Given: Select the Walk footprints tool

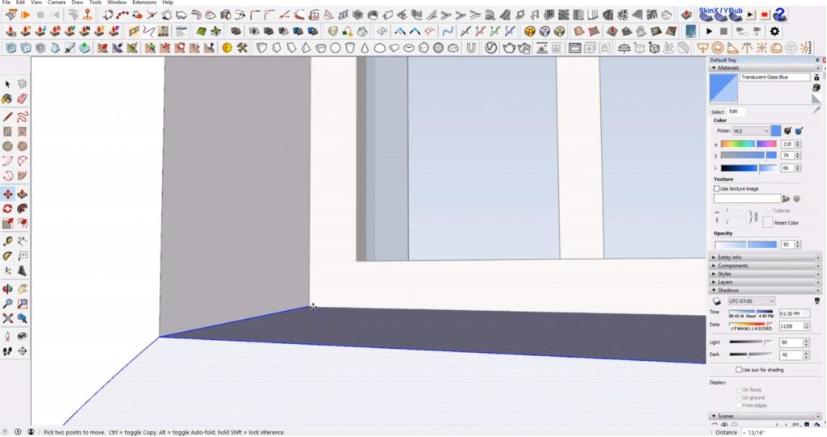Looking at the screenshot, I should [7, 351].
